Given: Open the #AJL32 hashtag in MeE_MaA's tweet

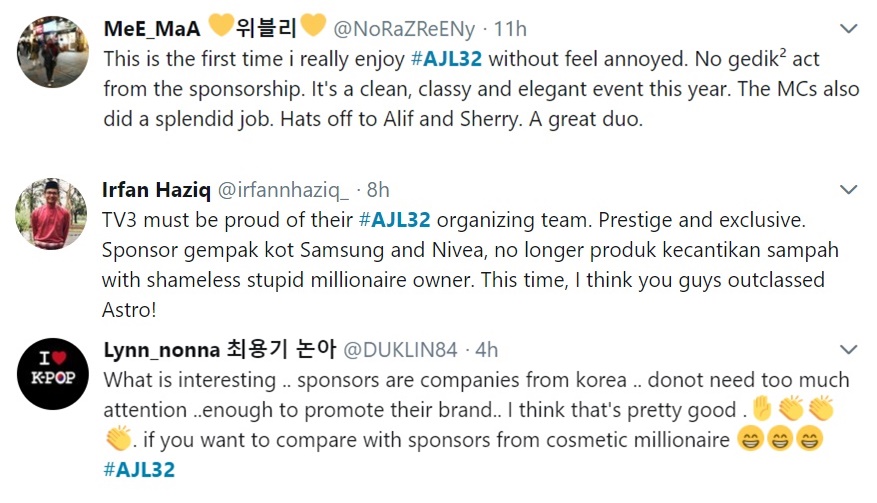Looking at the screenshot, I should (446, 59).
